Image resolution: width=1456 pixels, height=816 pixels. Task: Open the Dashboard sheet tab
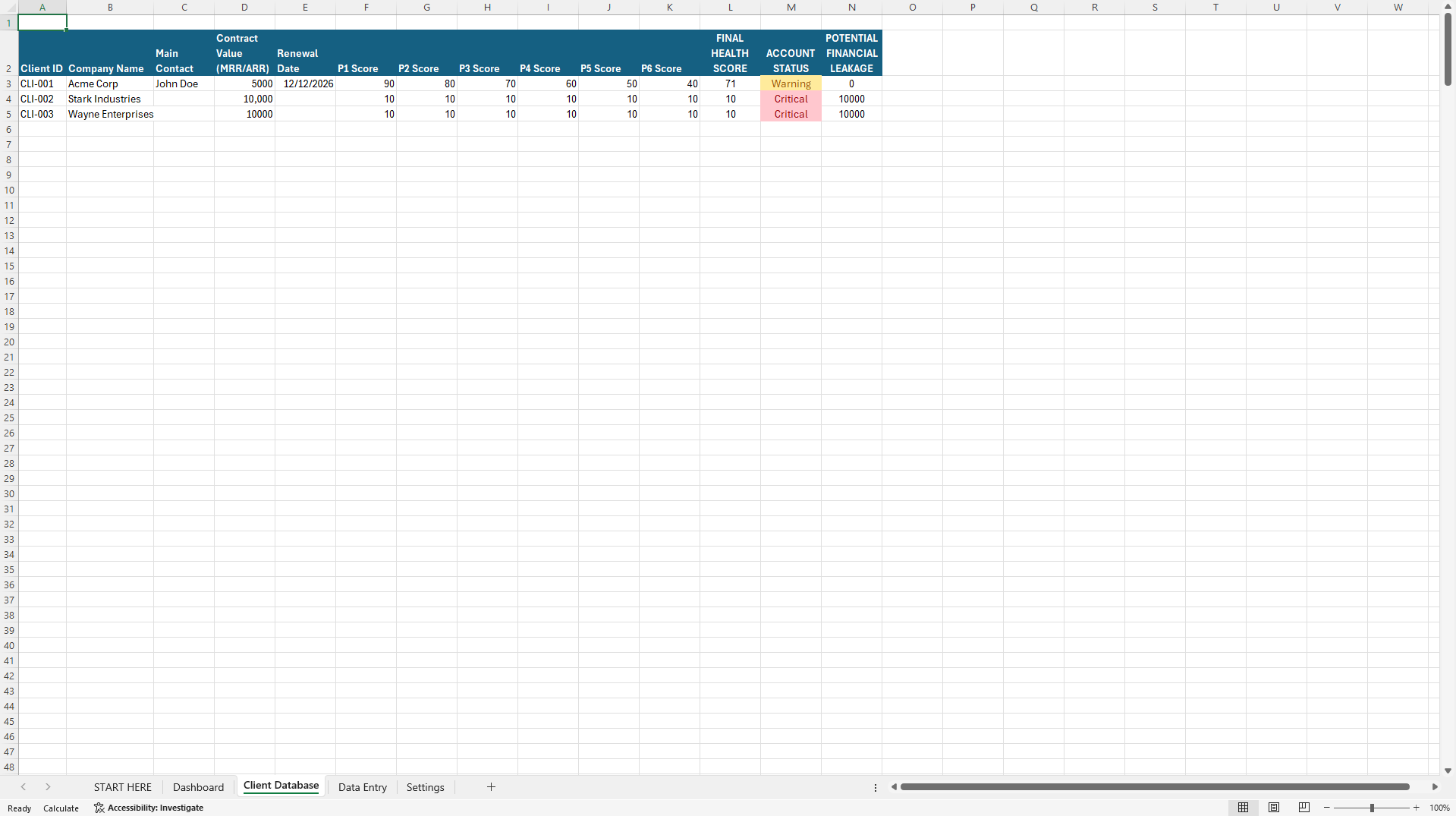click(198, 787)
